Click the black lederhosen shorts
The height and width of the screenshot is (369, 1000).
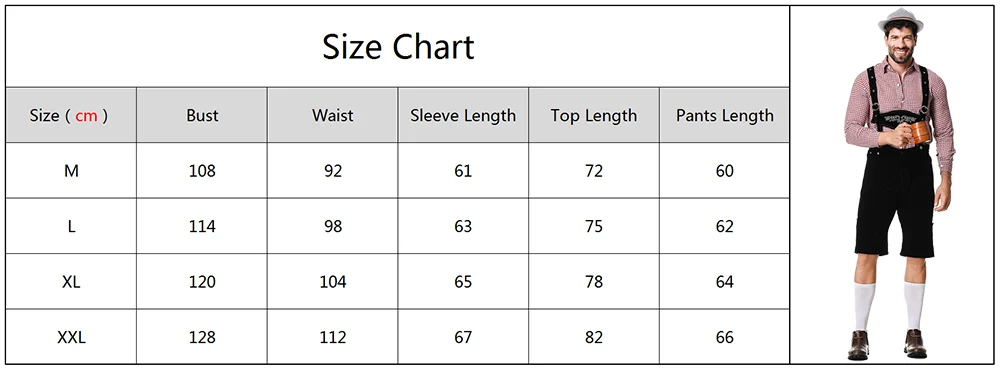pyautogui.click(x=895, y=201)
